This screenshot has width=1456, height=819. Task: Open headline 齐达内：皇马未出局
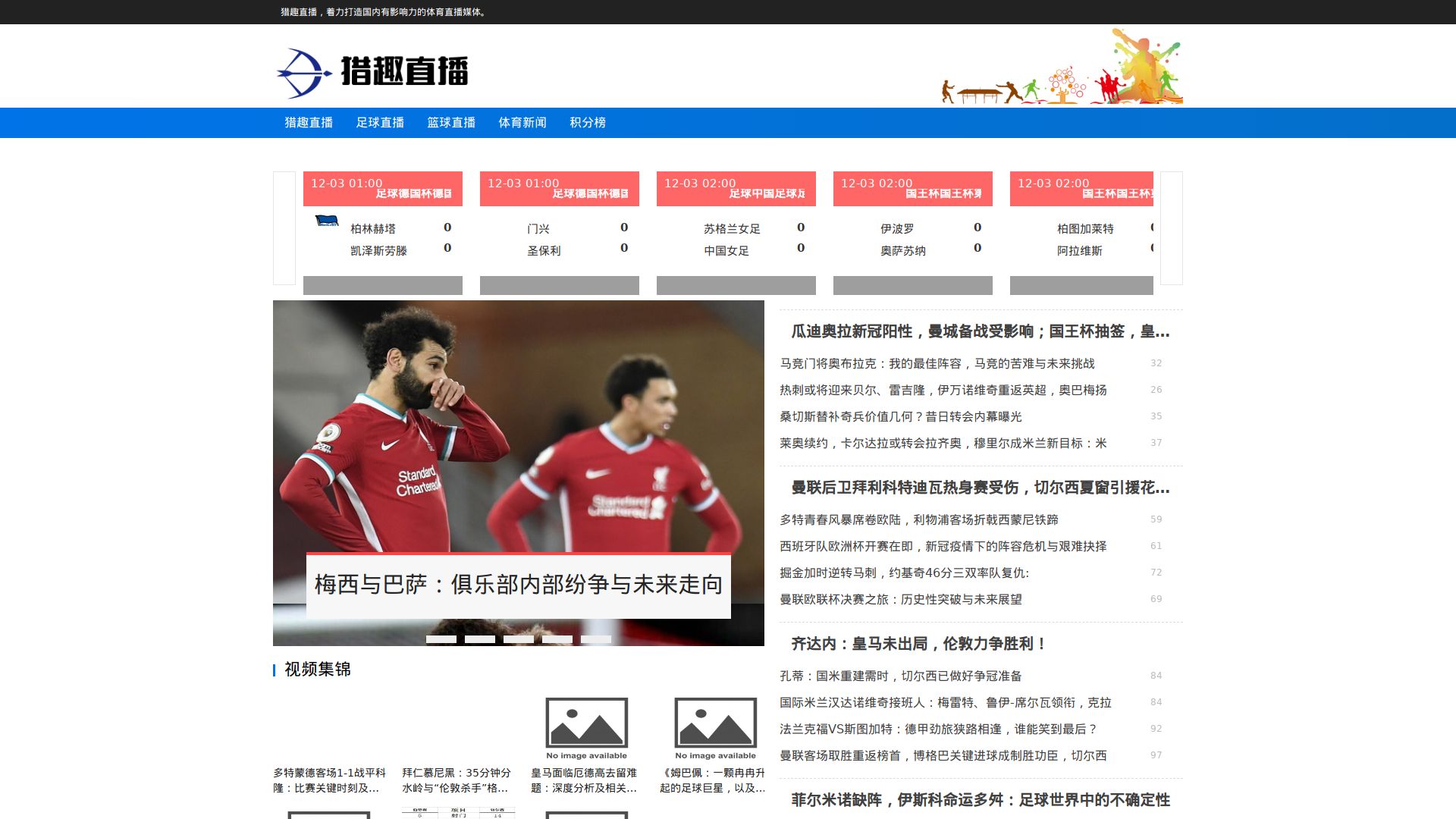pyautogui.click(x=919, y=644)
